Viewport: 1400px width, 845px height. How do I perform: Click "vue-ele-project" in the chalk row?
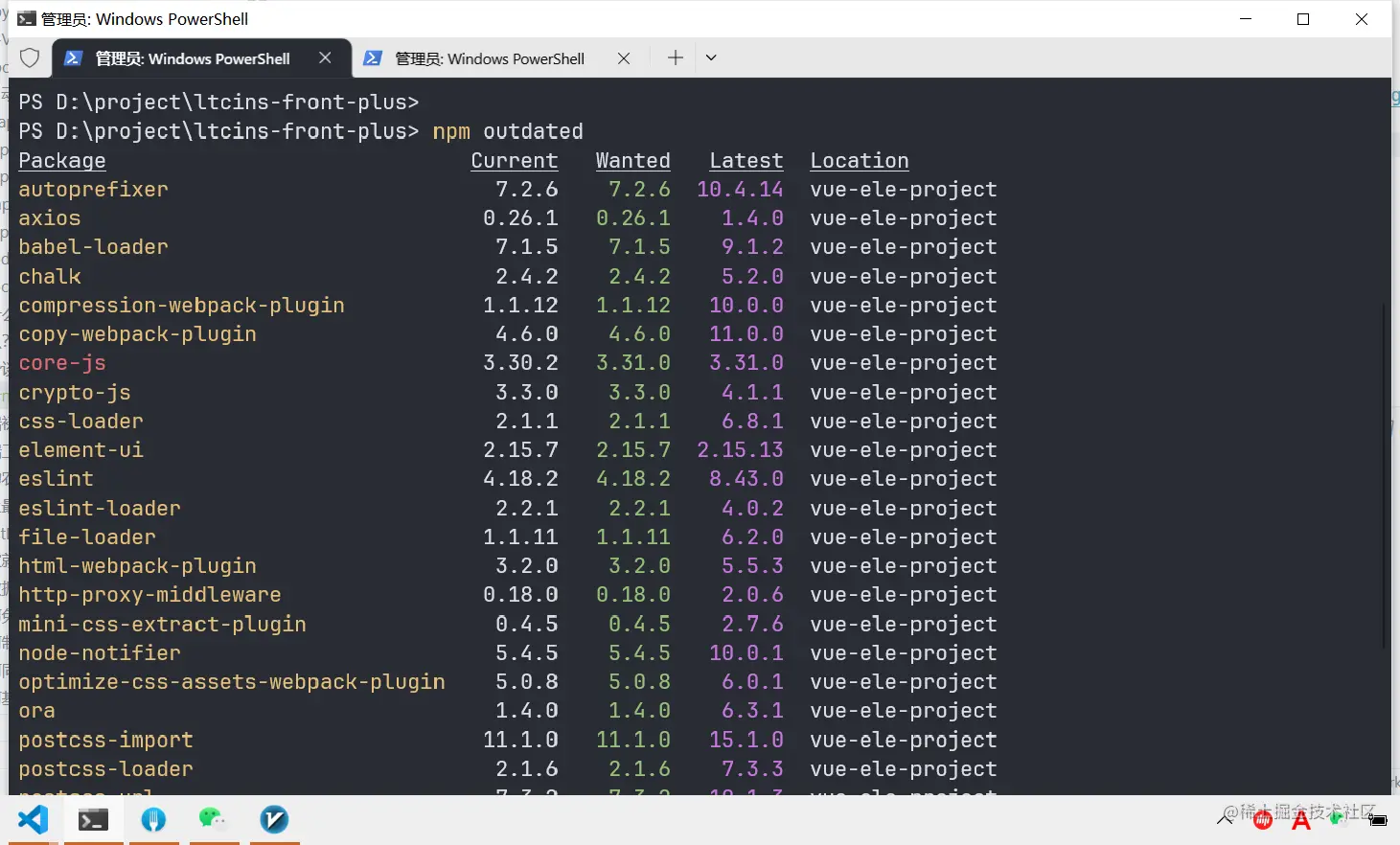tap(904, 277)
